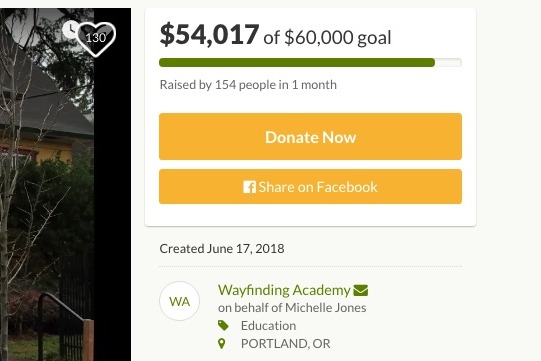Click the Education category label
This screenshot has width=541, height=361.
(268, 325)
